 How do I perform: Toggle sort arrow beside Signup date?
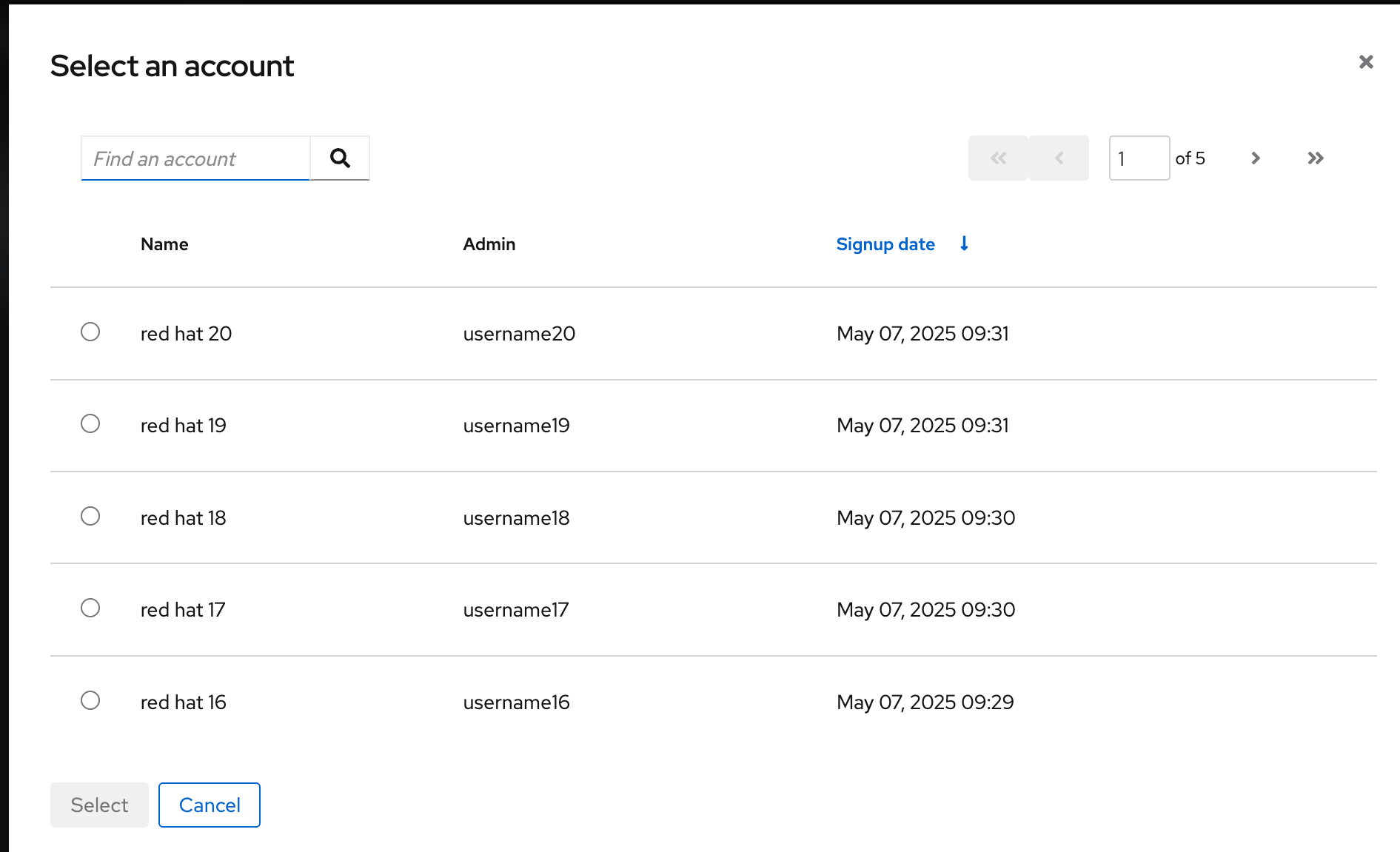[964, 244]
